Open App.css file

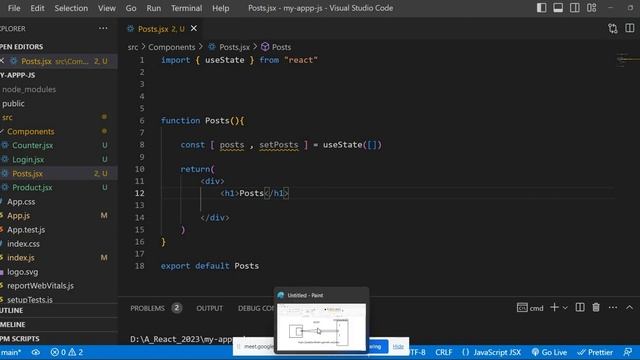pyautogui.click(x=59, y=202)
